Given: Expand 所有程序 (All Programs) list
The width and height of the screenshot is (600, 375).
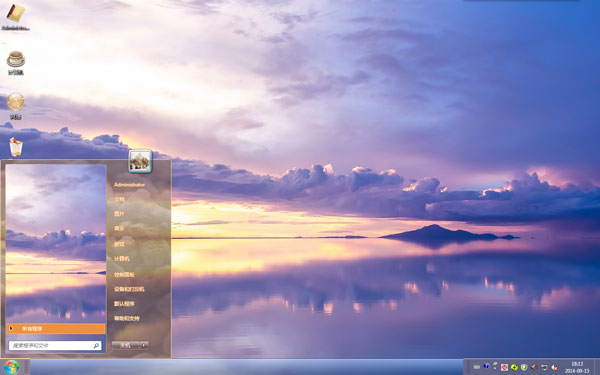Looking at the screenshot, I should coord(56,328).
